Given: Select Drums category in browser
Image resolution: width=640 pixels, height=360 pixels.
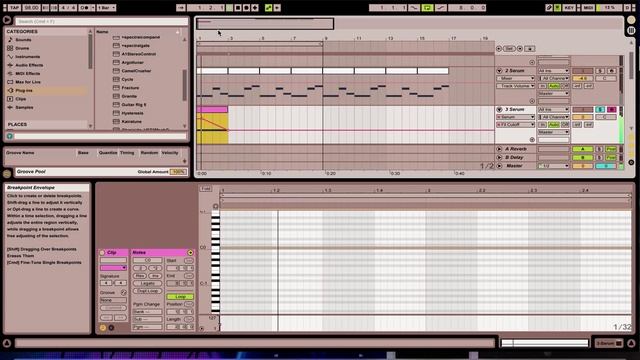Looking at the screenshot, I should pyautogui.click(x=22, y=48).
